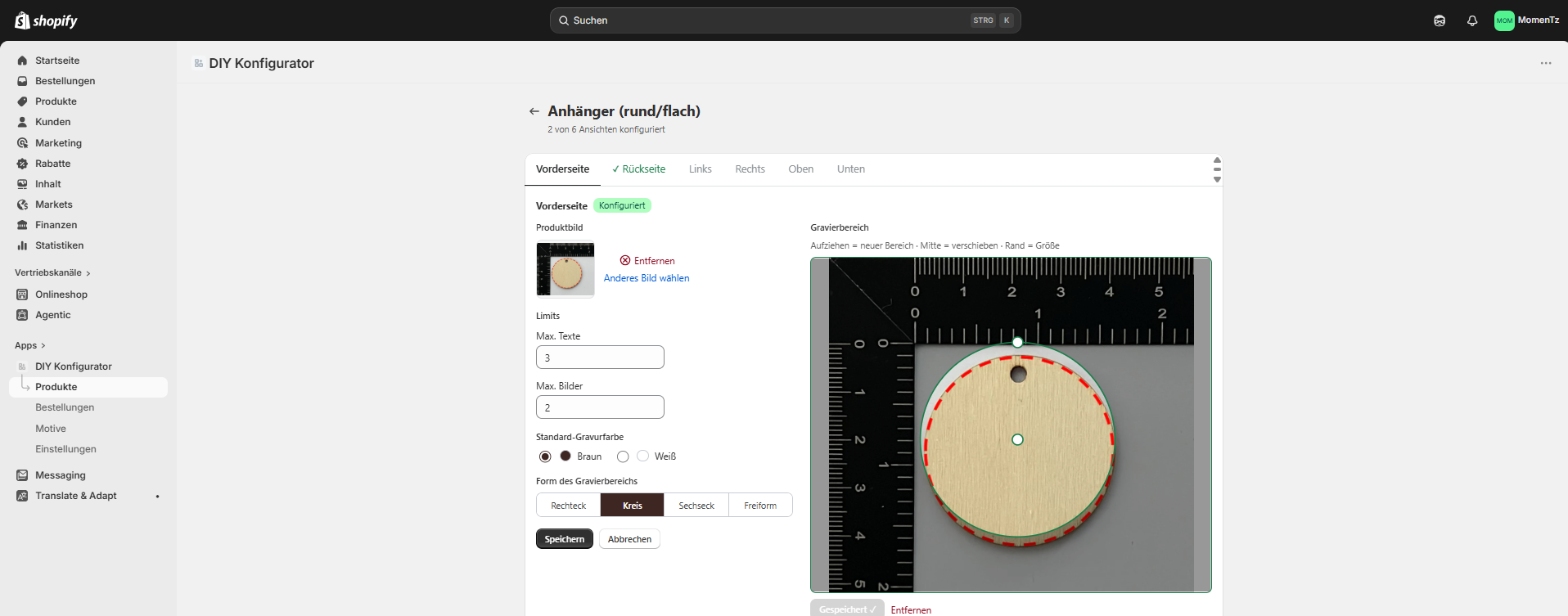Screen dimensions: 1568x616
Task: Click the red Entfernen circle-x icon
Action: click(x=625, y=260)
